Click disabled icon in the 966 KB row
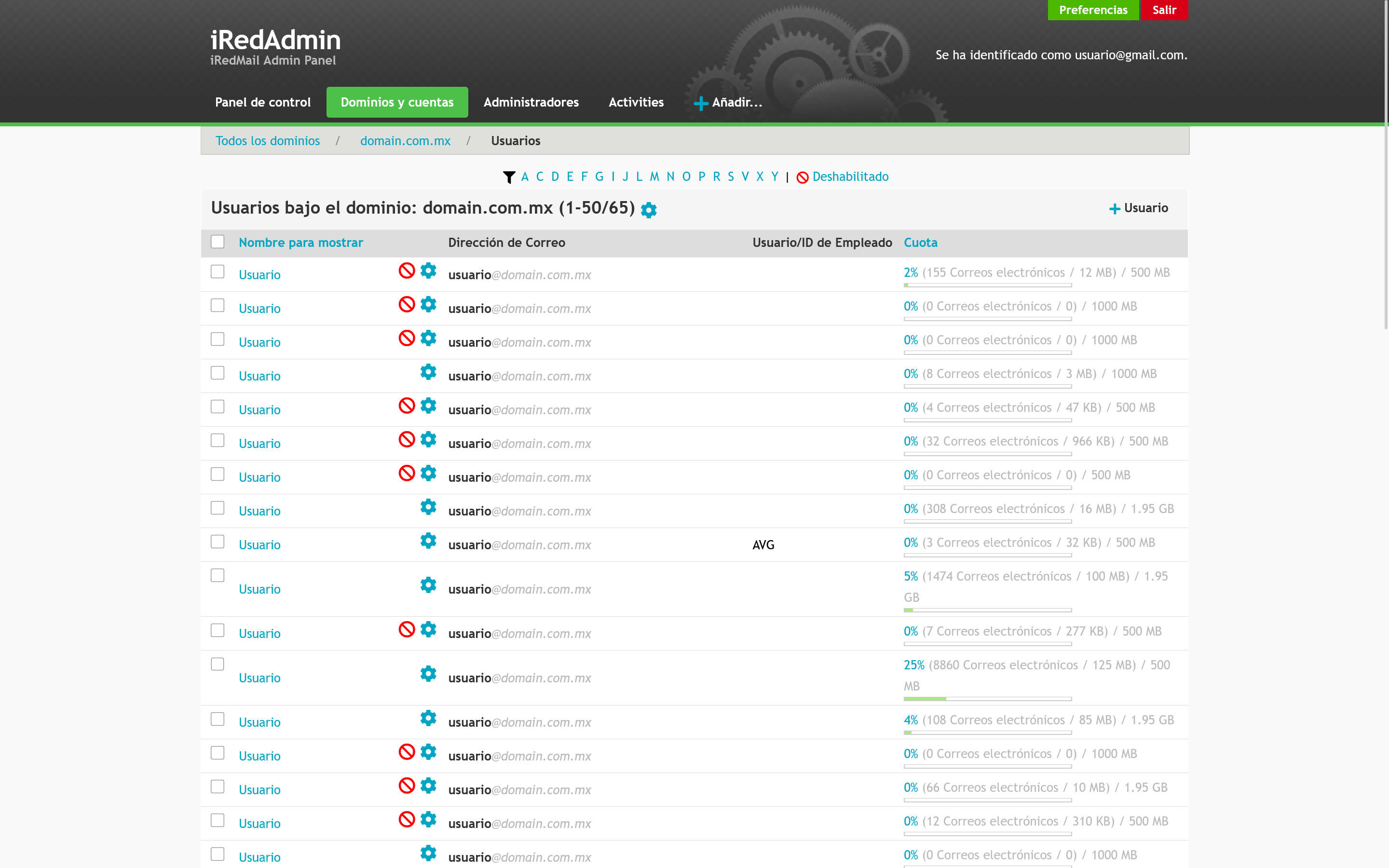Screen dimensions: 1389x868 [x=407, y=440]
